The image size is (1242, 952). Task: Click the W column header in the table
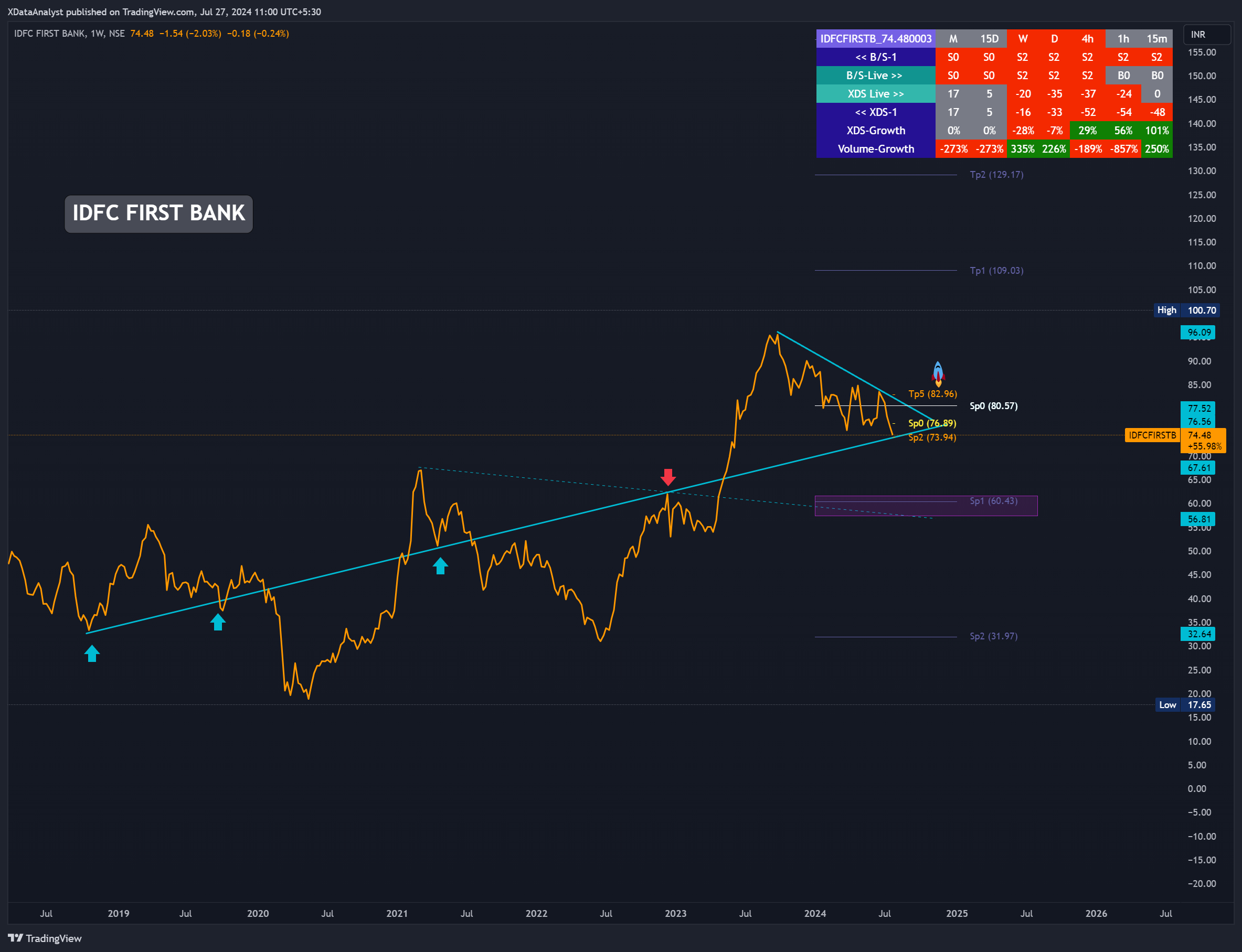coord(1023,38)
